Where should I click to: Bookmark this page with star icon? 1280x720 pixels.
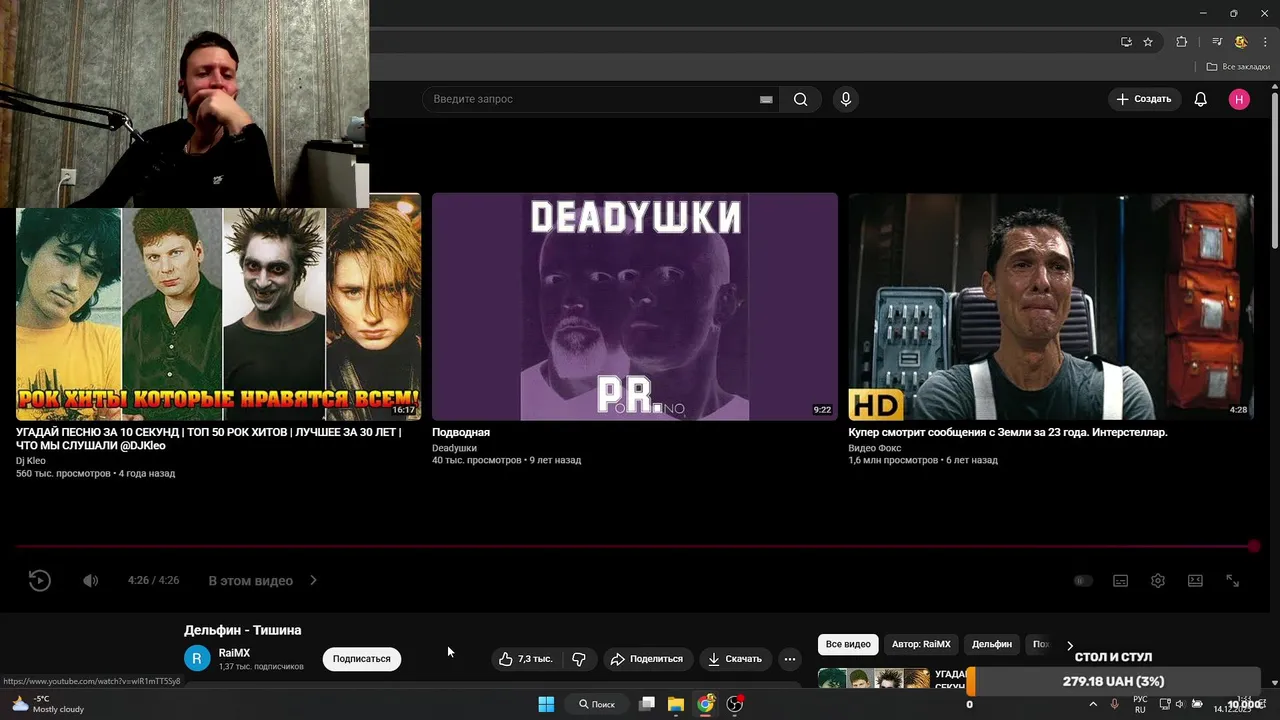coord(1148,42)
